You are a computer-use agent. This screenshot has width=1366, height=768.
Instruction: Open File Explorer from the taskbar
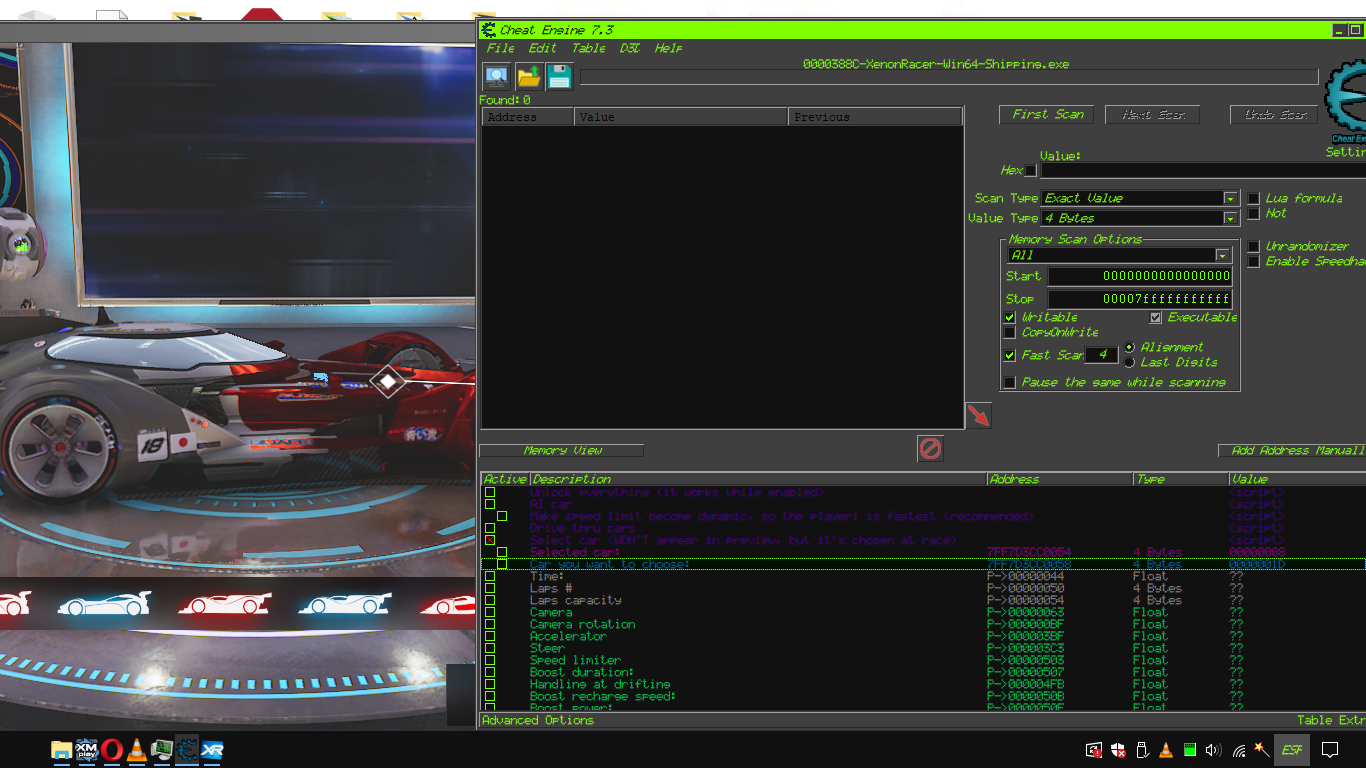61,749
